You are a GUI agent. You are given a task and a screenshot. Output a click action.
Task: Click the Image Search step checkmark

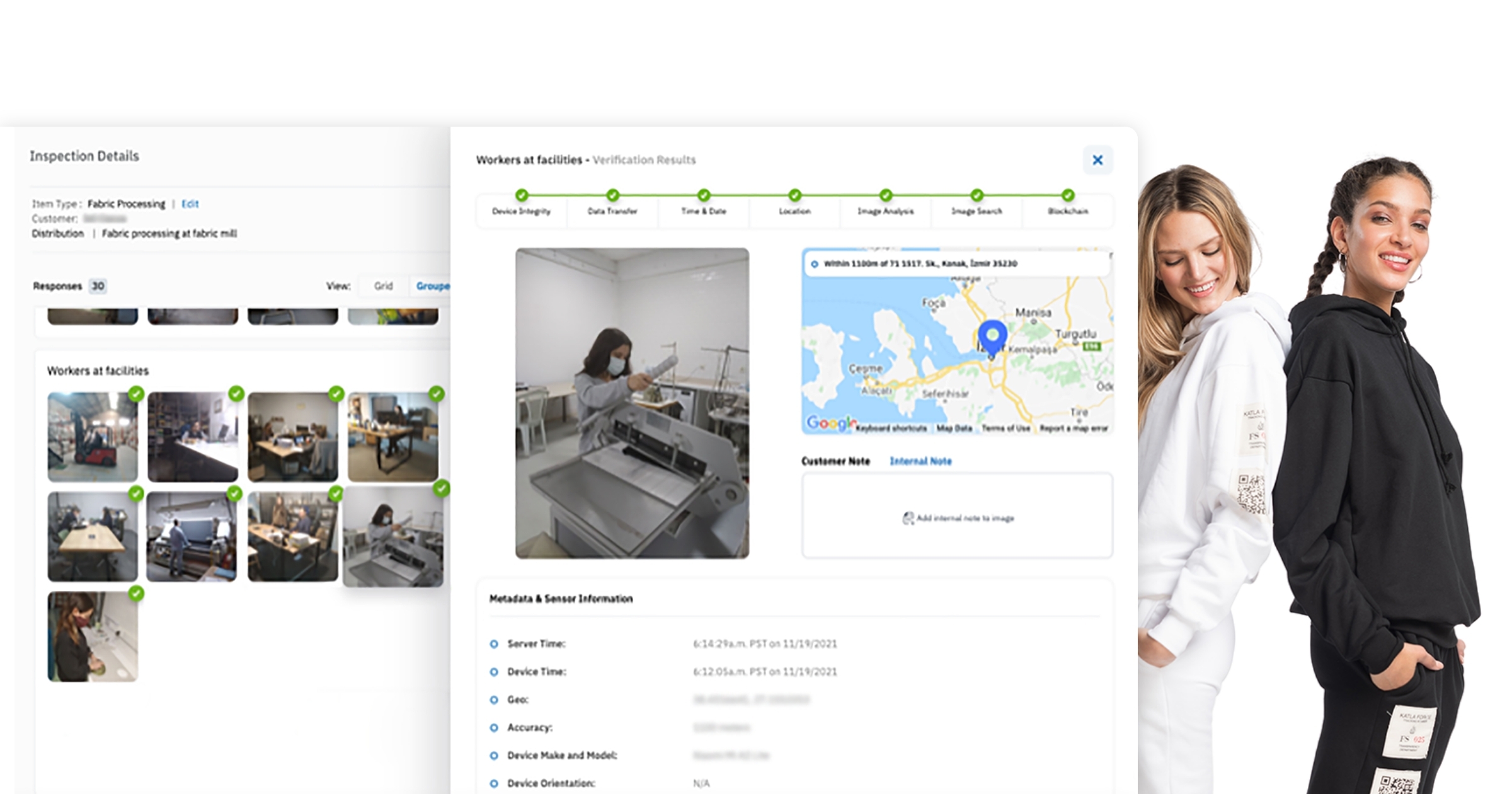tap(976, 195)
